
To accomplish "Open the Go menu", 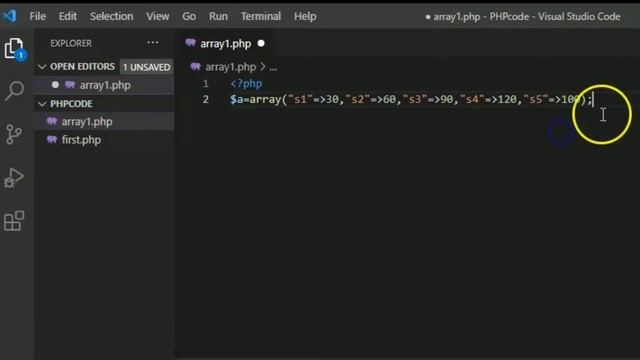I will click(189, 16).
